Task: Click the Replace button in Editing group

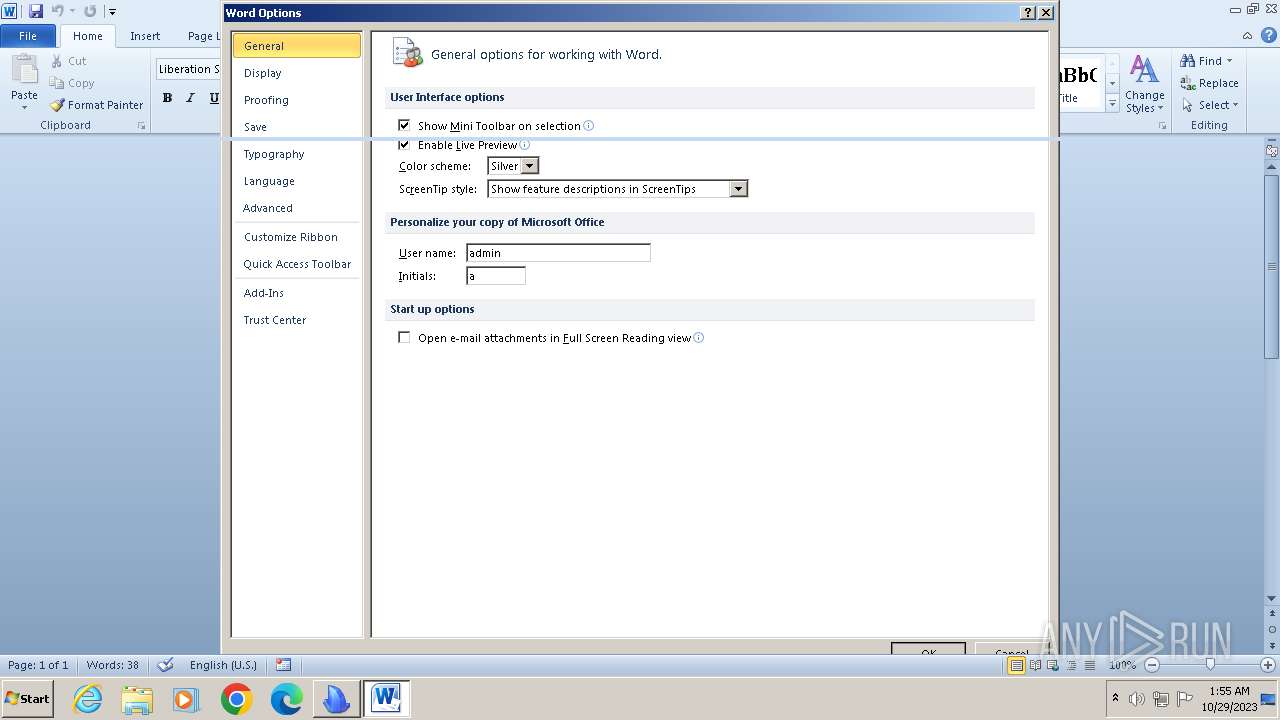Action: [1210, 83]
